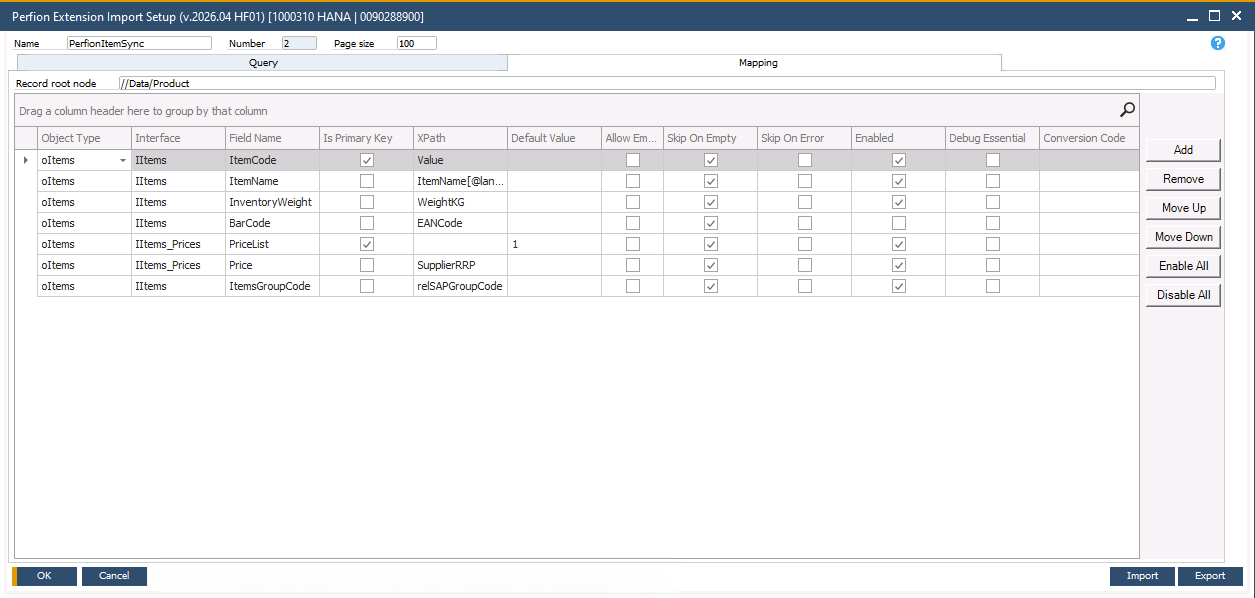This screenshot has height=598, width=1255.
Task: Check Skip On Error for BarCode row
Action: click(x=805, y=223)
